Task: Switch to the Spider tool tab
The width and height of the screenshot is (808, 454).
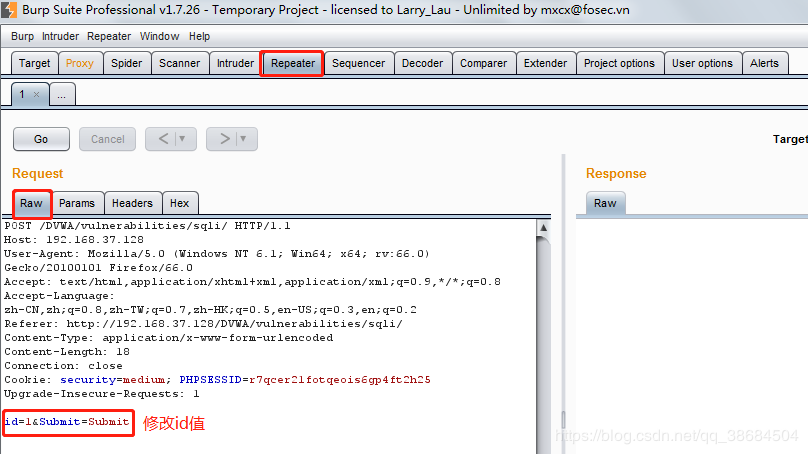Action: (126, 63)
